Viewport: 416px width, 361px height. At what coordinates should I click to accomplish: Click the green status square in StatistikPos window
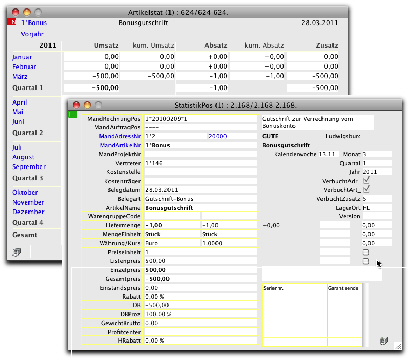[x=73, y=114]
